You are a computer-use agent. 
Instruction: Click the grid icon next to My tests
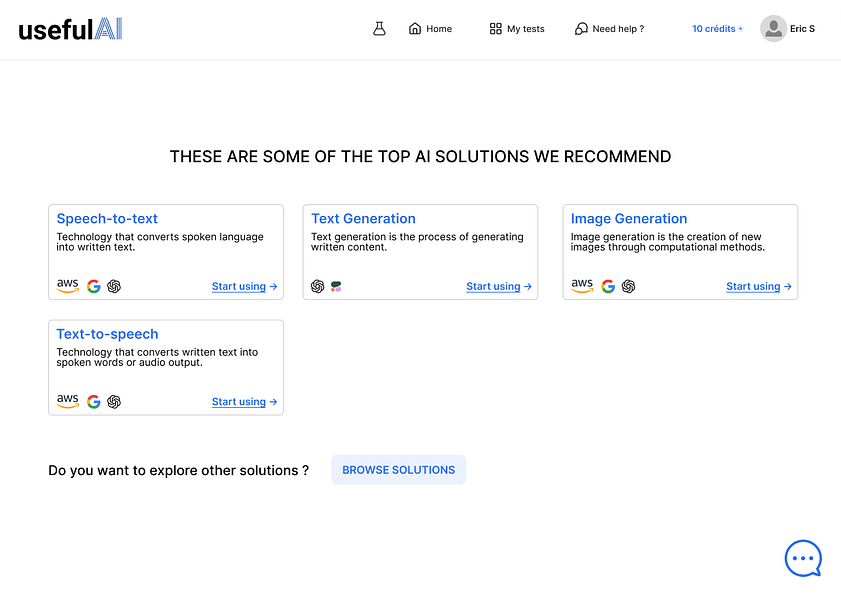(x=494, y=29)
